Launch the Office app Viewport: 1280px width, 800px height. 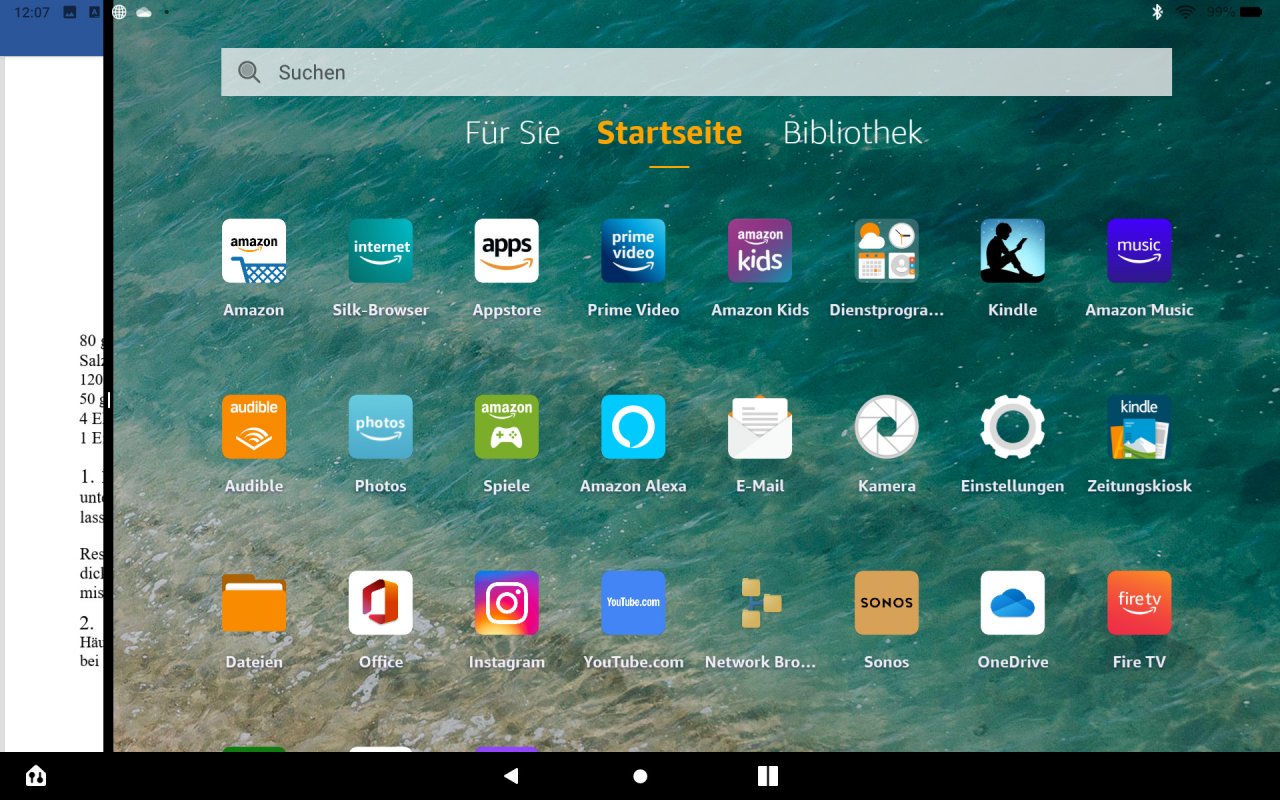tap(381, 603)
